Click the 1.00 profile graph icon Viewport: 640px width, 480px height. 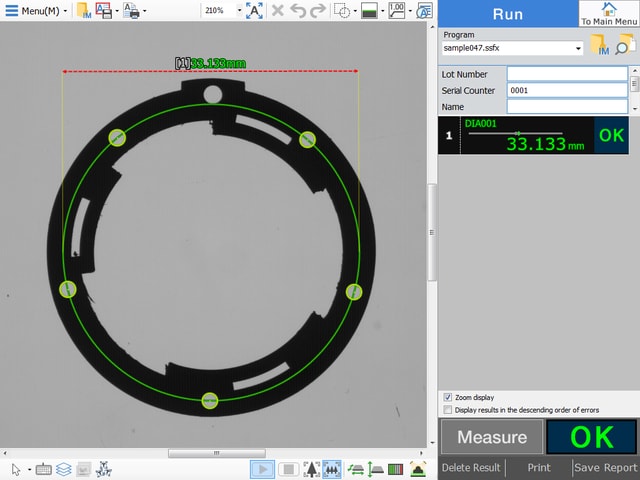tap(397, 11)
